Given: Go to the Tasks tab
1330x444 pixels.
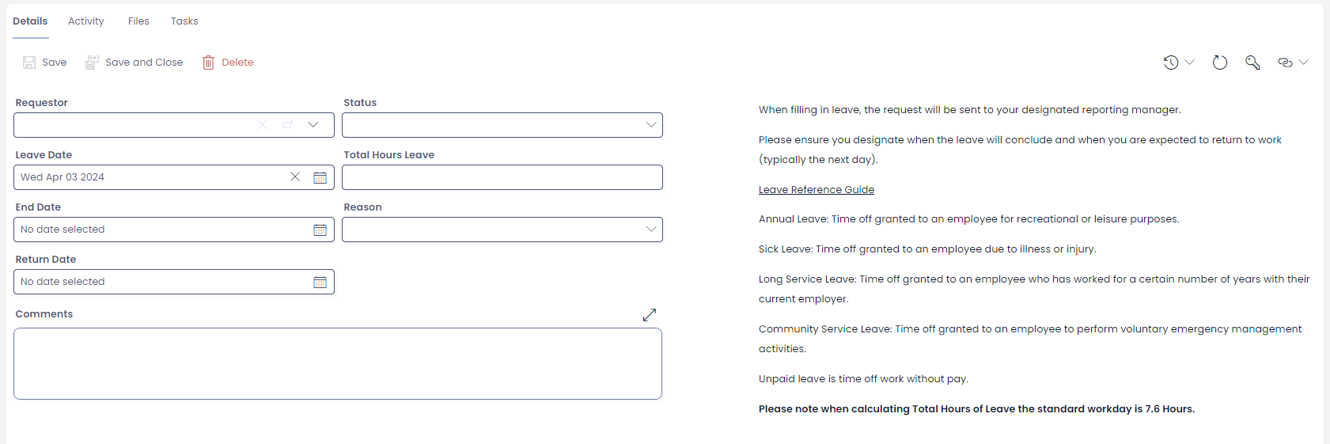Looking at the screenshot, I should coord(184,21).
